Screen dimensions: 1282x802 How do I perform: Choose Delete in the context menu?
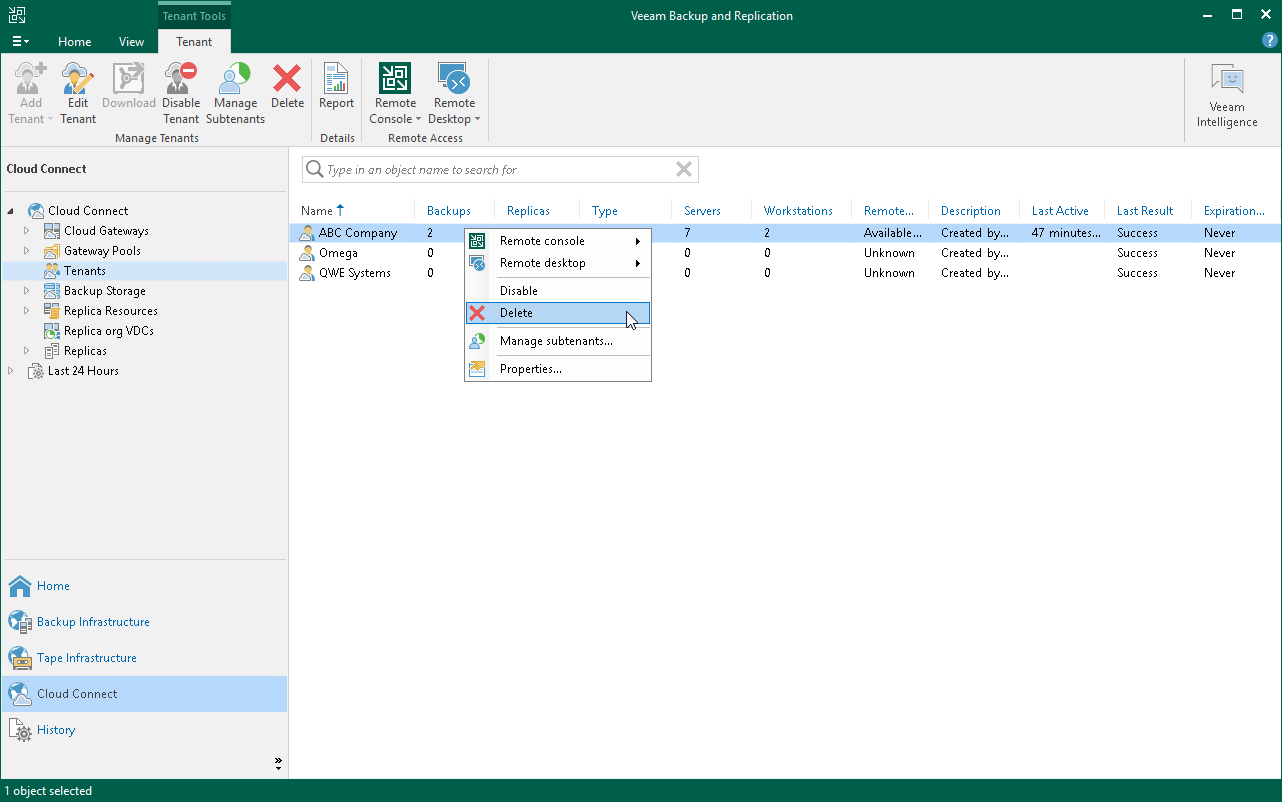516,313
